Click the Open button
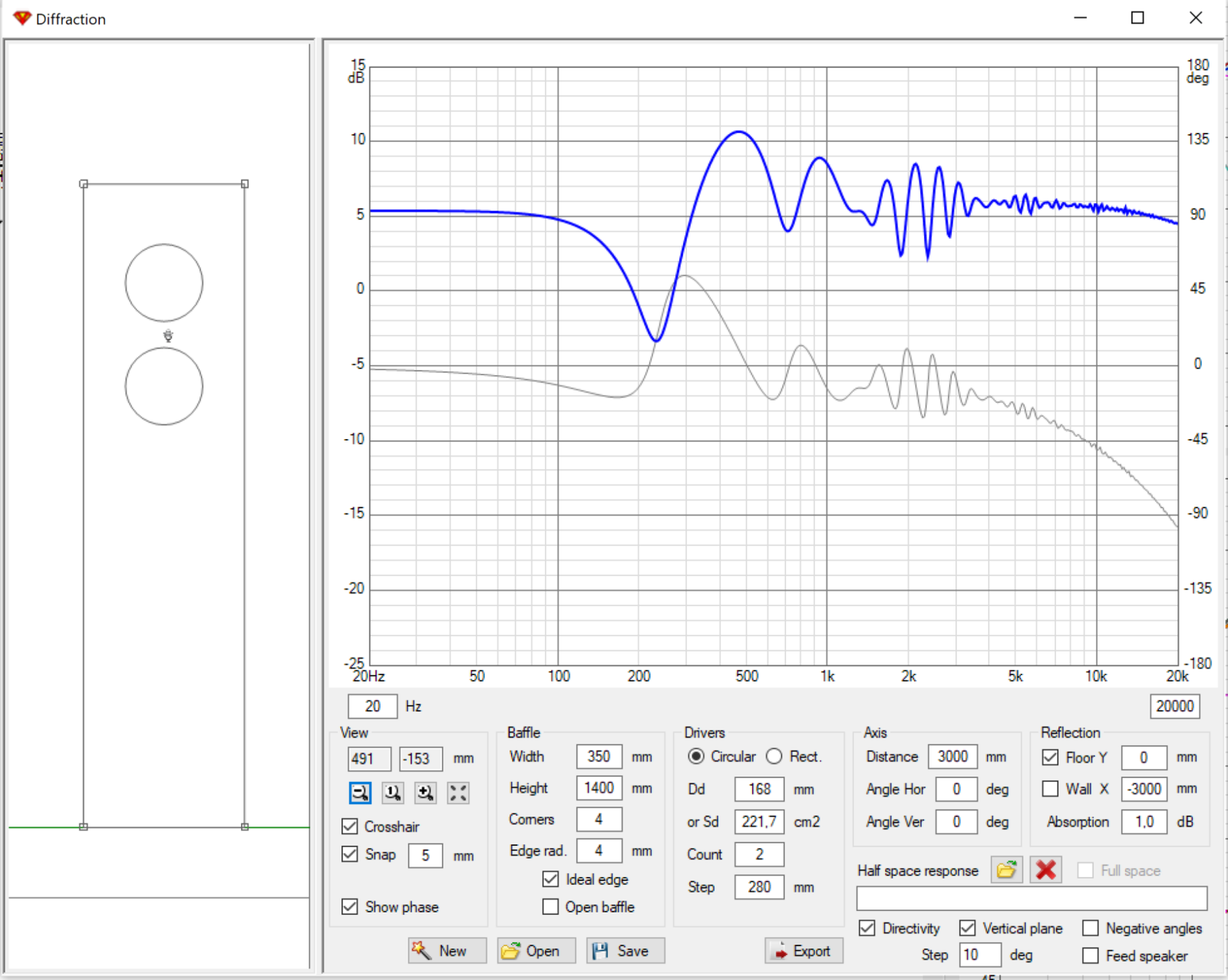Image resolution: width=1228 pixels, height=980 pixels. (536, 951)
